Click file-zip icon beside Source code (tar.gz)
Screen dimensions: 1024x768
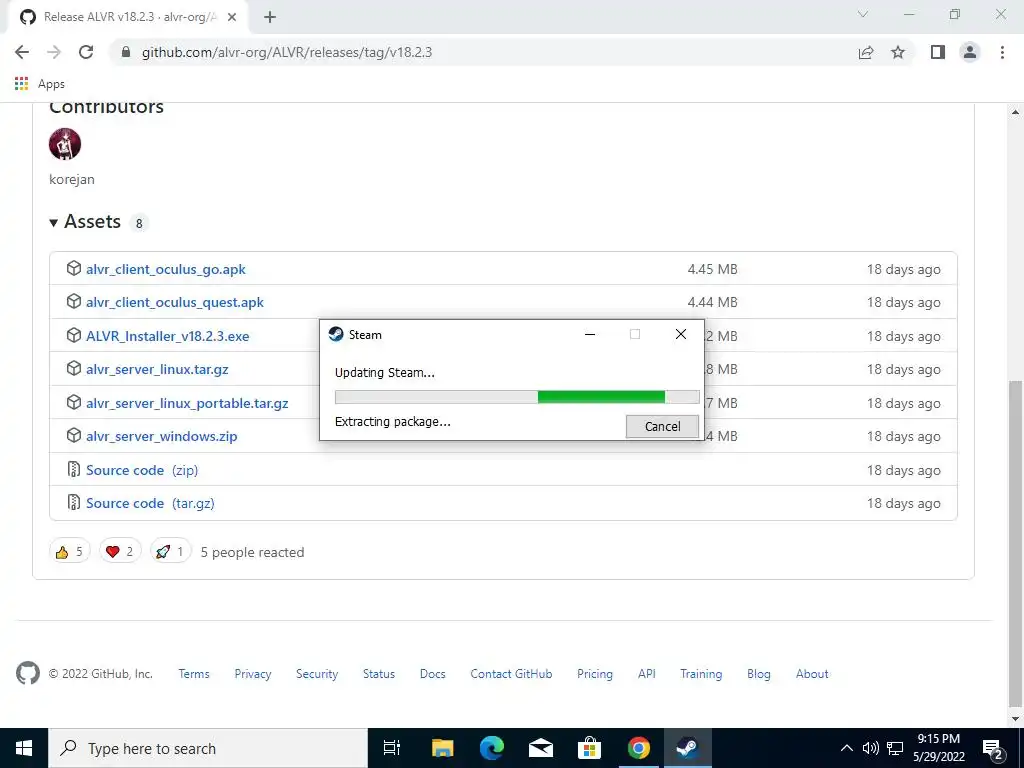(74, 503)
